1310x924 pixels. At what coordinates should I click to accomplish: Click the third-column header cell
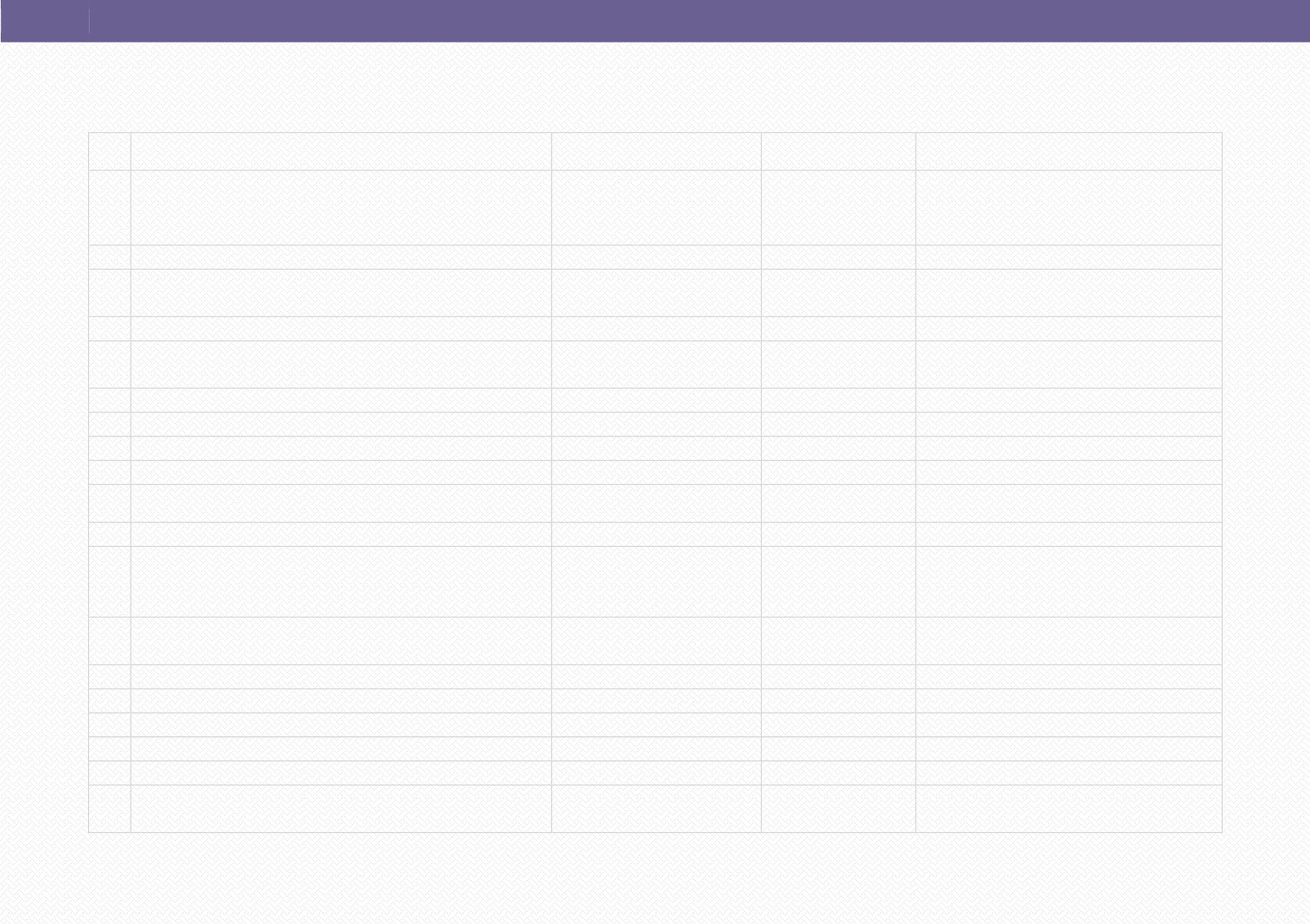click(x=656, y=152)
